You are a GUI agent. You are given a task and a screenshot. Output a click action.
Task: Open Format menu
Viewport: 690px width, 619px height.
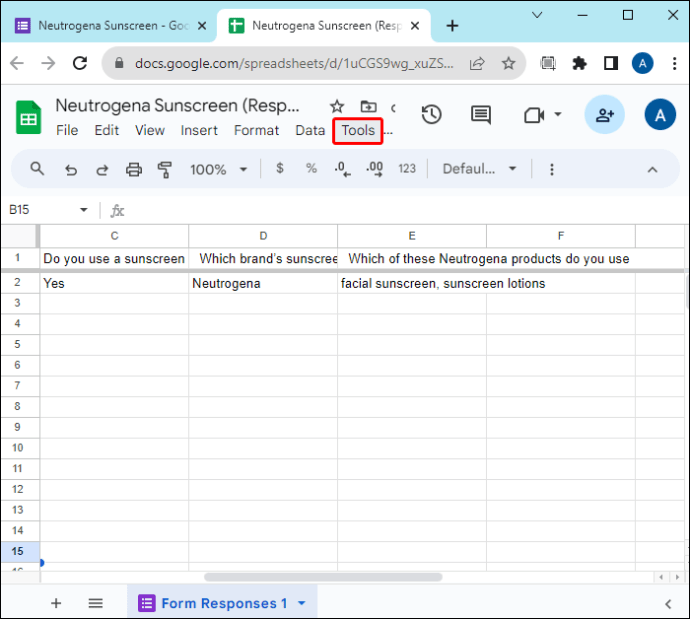256,130
